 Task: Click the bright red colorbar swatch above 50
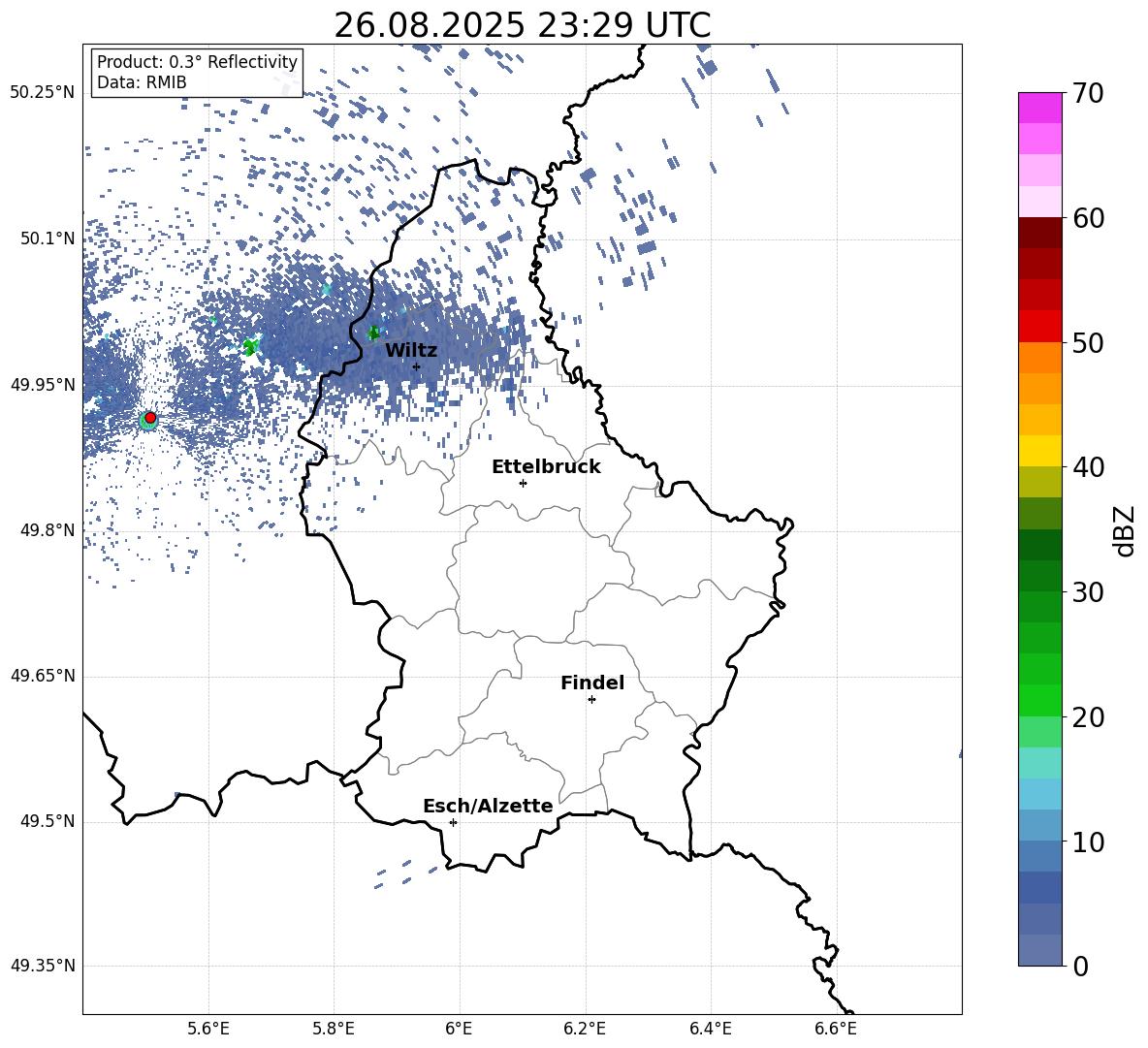click(1039, 327)
